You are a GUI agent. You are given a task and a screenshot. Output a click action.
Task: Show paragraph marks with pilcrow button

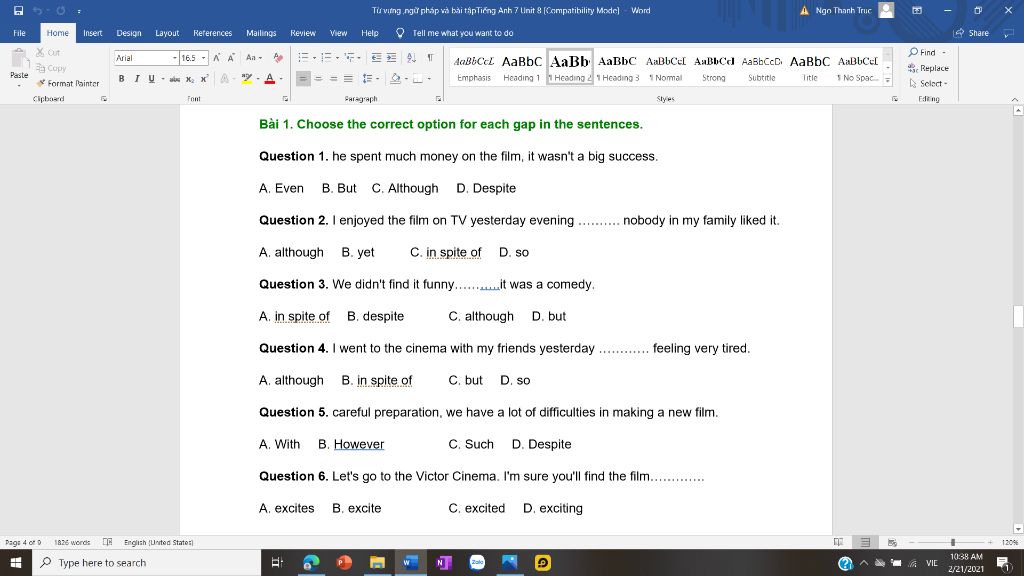430,57
